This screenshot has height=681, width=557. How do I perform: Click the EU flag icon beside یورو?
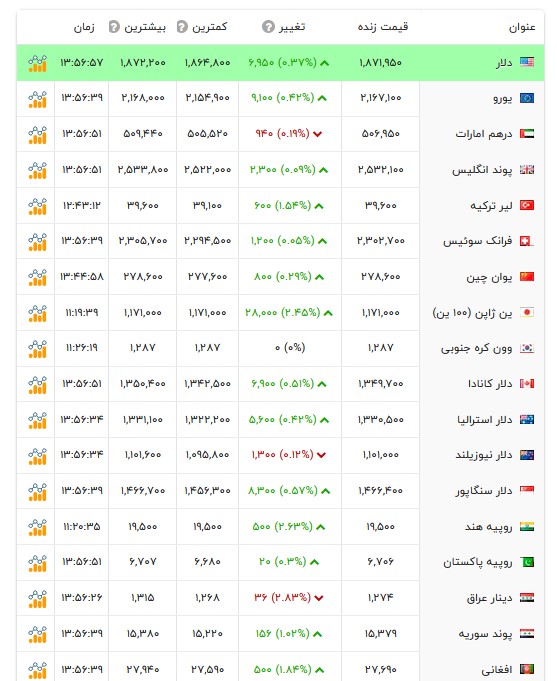coord(527,98)
